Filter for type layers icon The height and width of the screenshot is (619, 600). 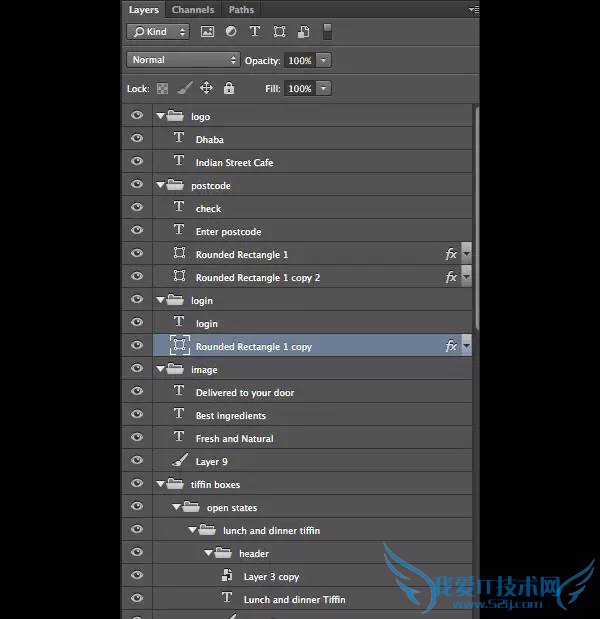255,31
